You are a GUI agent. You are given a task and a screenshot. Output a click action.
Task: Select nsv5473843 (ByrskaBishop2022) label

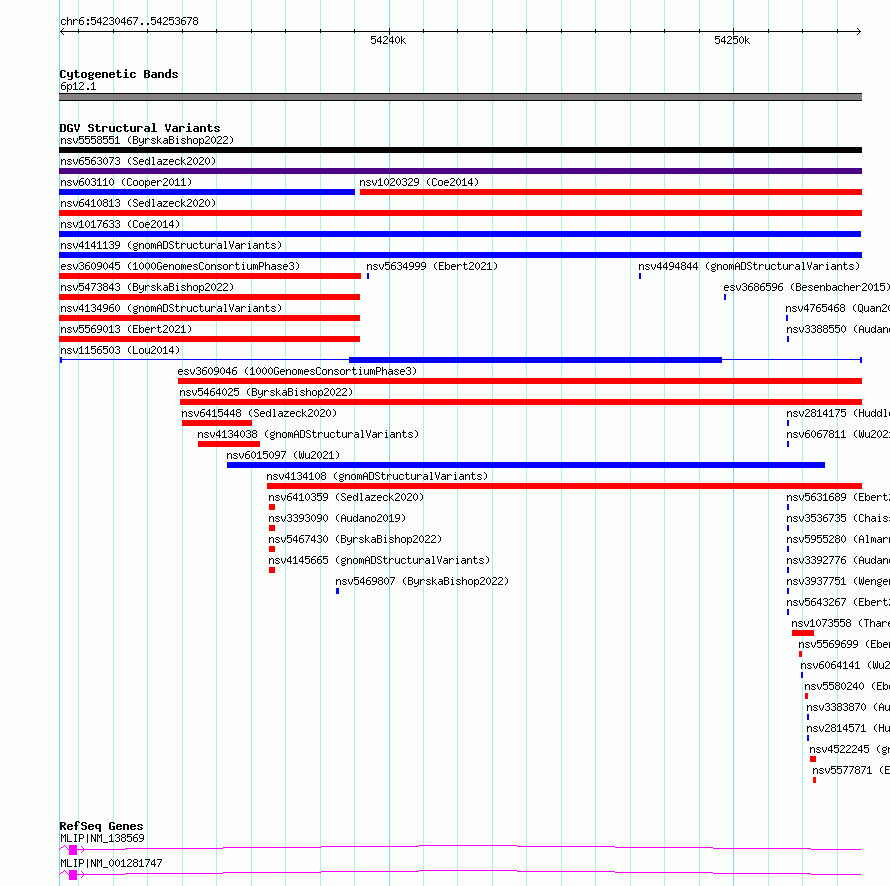147,287
